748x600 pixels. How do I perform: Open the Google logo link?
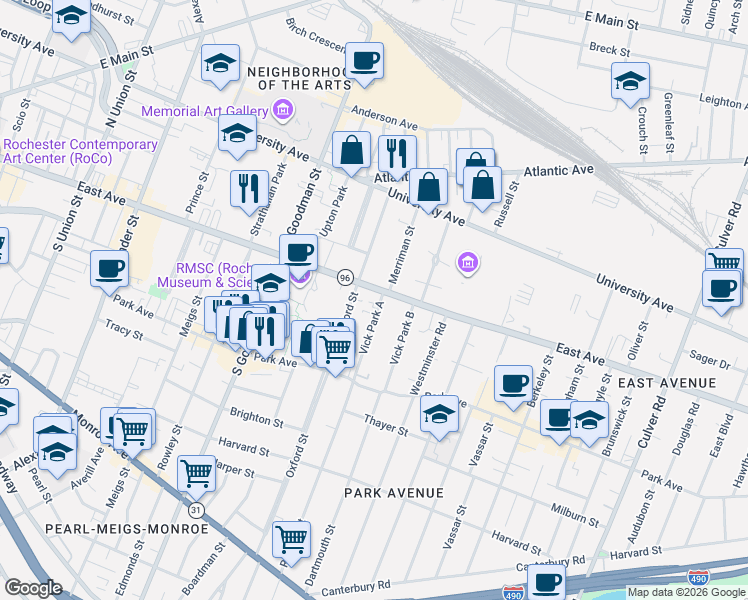[33, 588]
